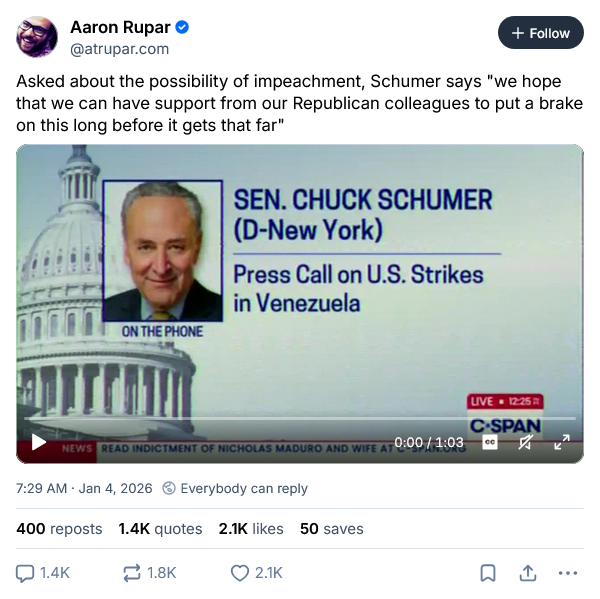Share the post via share icon
600x599 pixels.
pyautogui.click(x=527, y=573)
